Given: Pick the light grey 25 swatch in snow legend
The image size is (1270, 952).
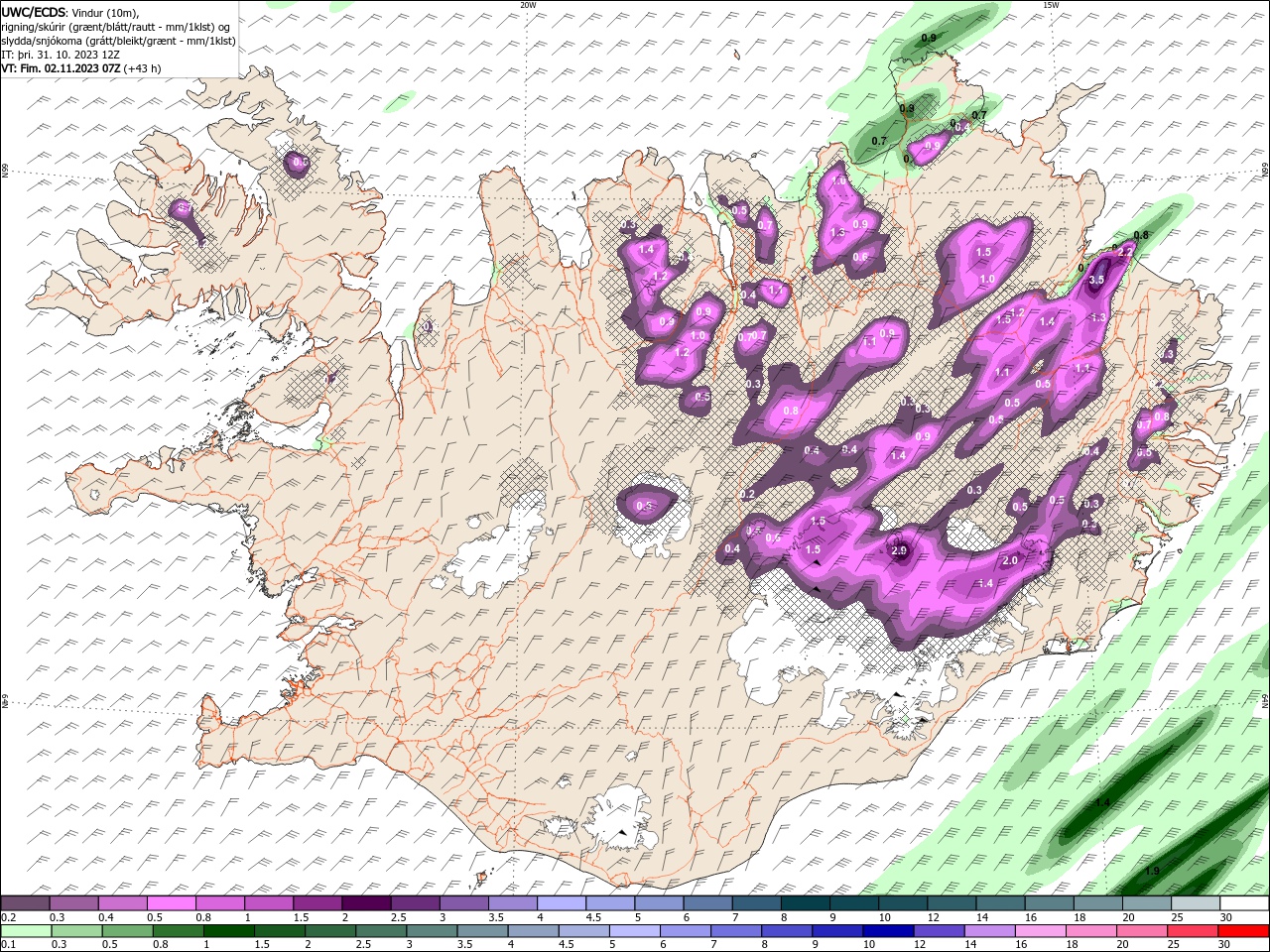Looking at the screenshot, I should click(1196, 903).
